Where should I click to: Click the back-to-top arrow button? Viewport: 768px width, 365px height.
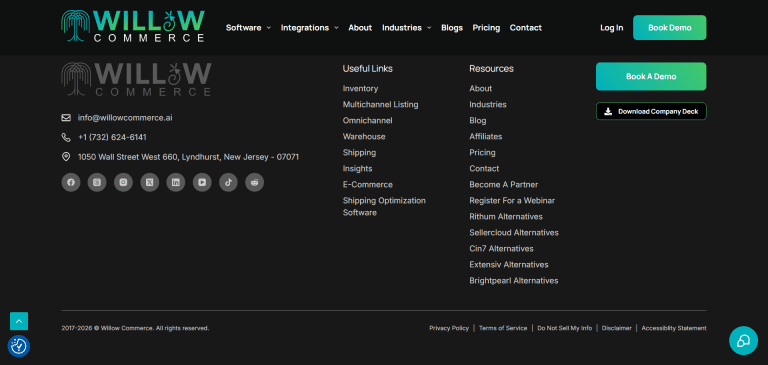click(x=19, y=321)
